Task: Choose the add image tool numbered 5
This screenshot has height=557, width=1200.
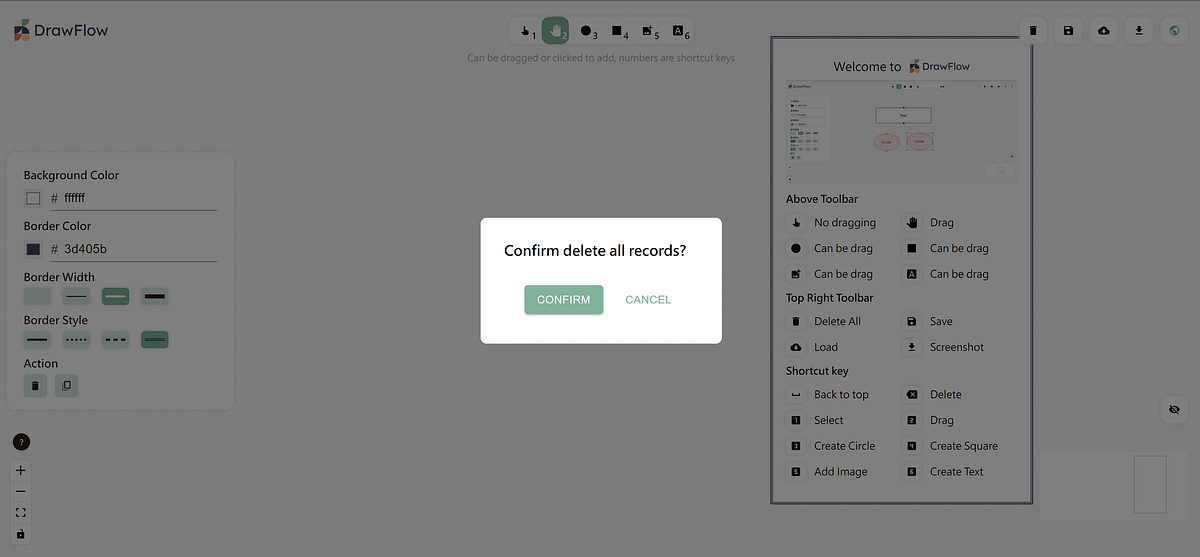Action: pos(649,31)
